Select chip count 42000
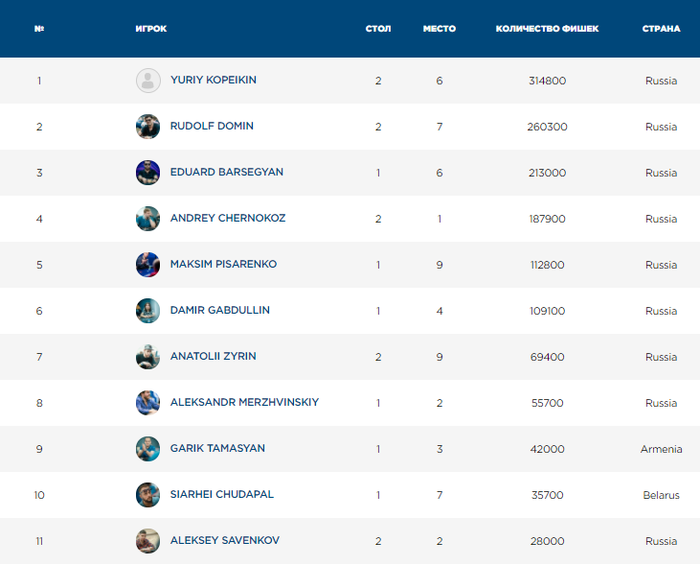Screen dimensions: 700x565 [547, 449]
